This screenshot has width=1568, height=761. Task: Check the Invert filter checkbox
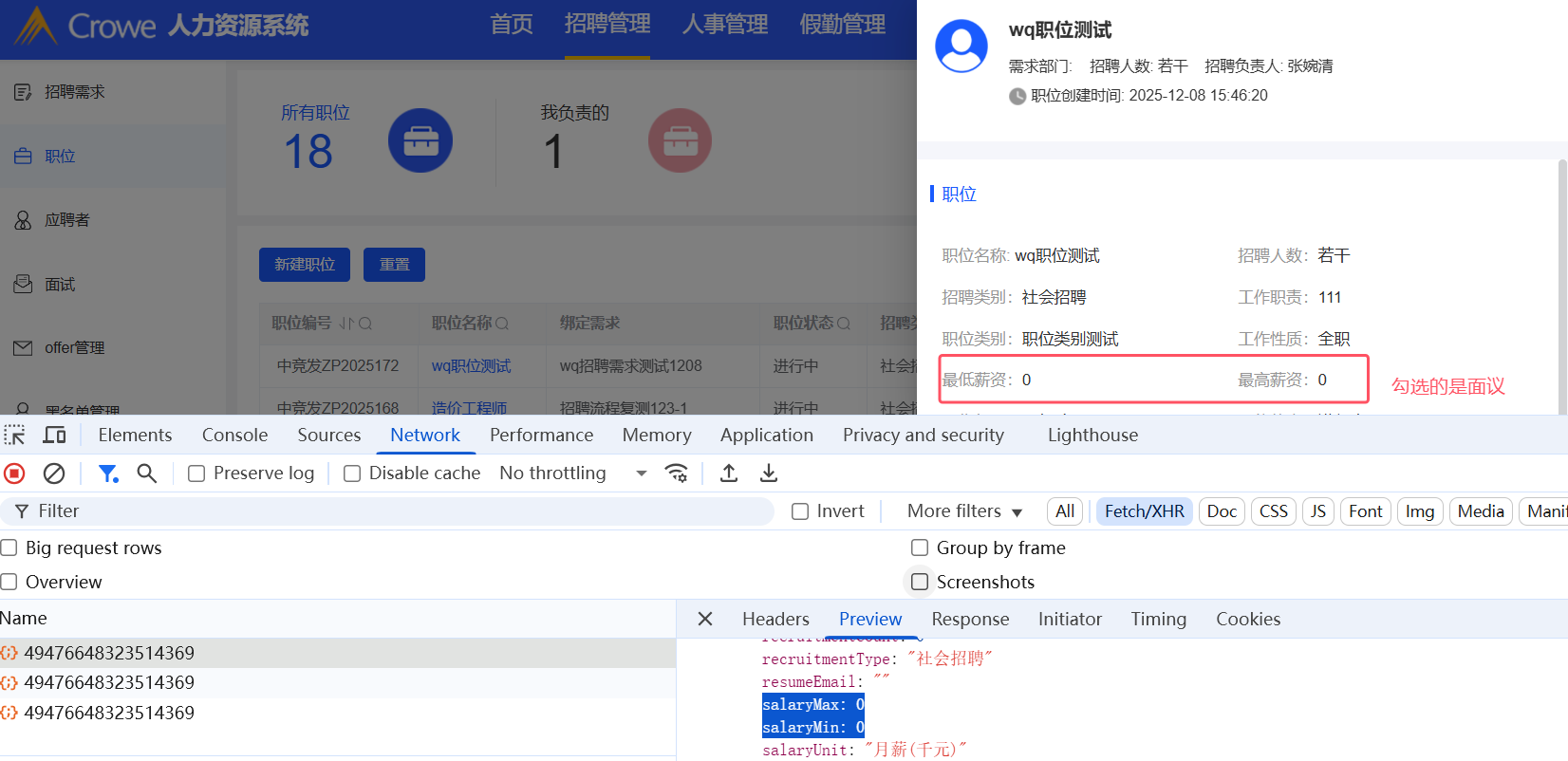800,511
